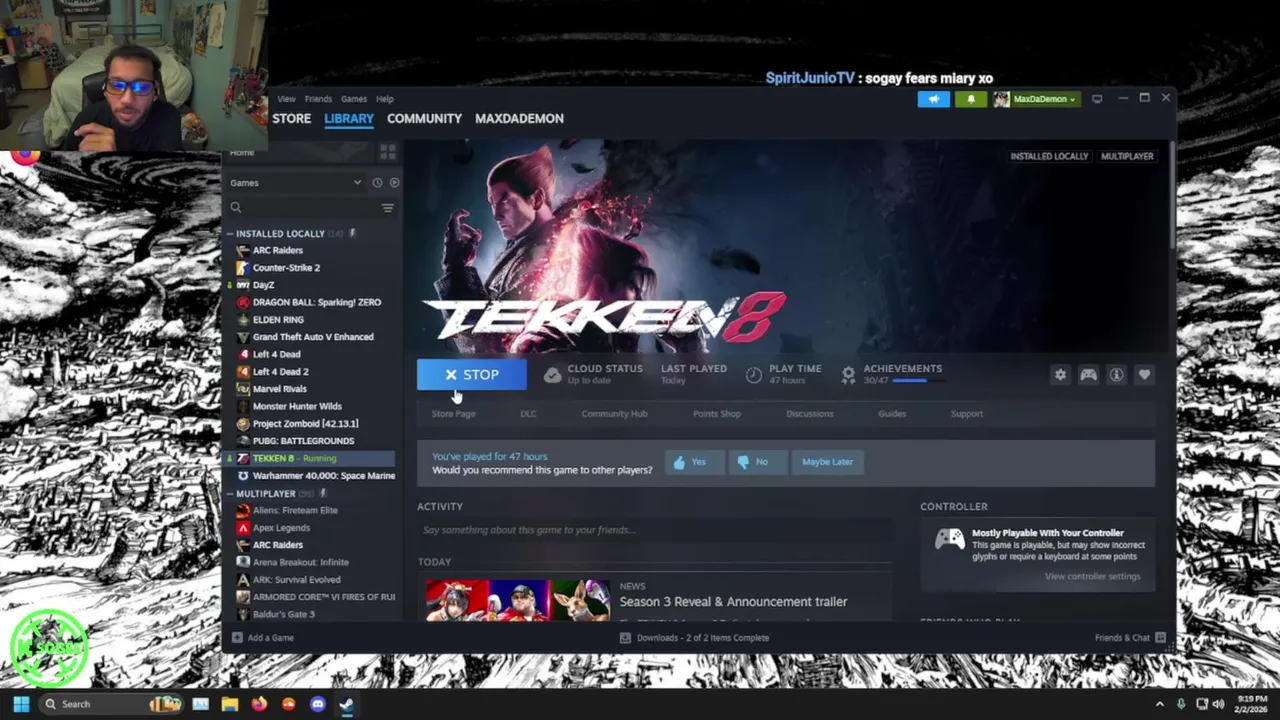Collapse the MULTIPLAYER category

pyautogui.click(x=229, y=494)
